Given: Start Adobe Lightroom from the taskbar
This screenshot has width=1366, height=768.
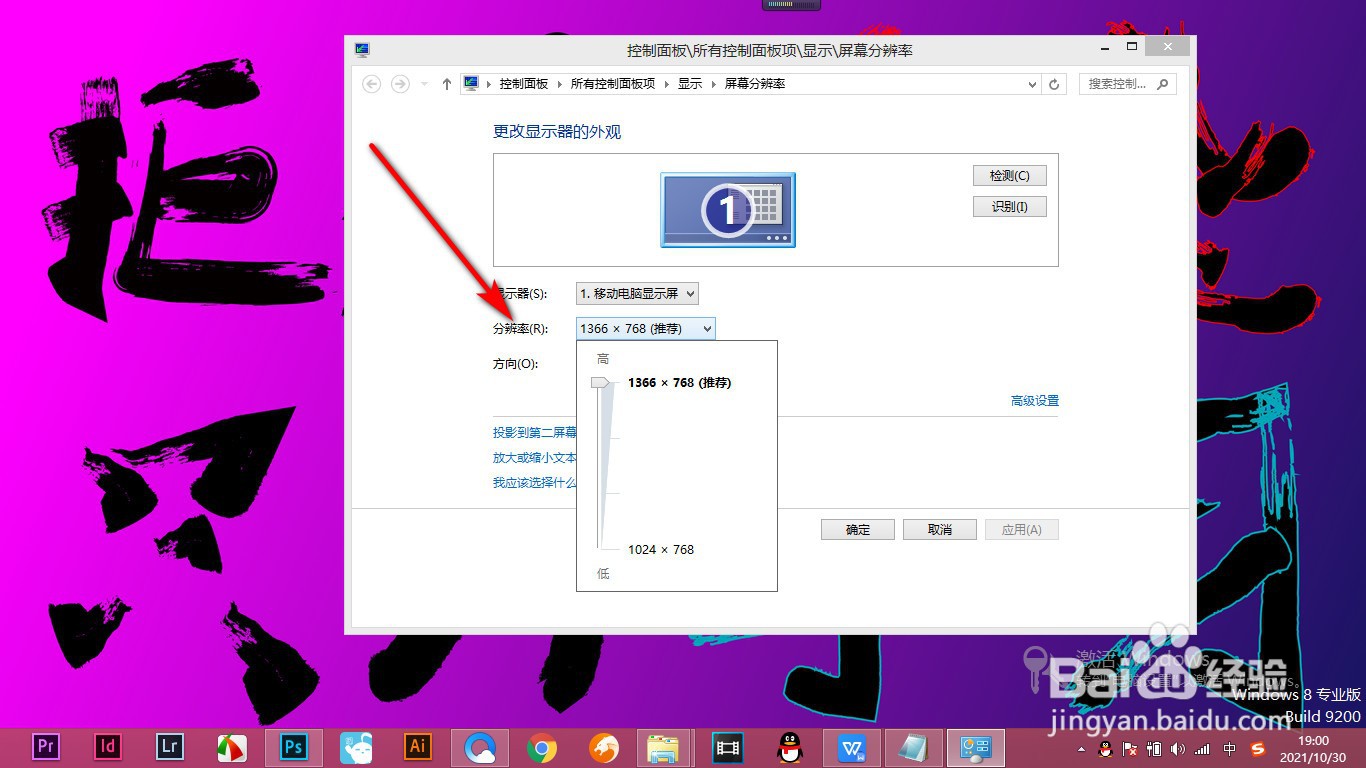Looking at the screenshot, I should (169, 747).
